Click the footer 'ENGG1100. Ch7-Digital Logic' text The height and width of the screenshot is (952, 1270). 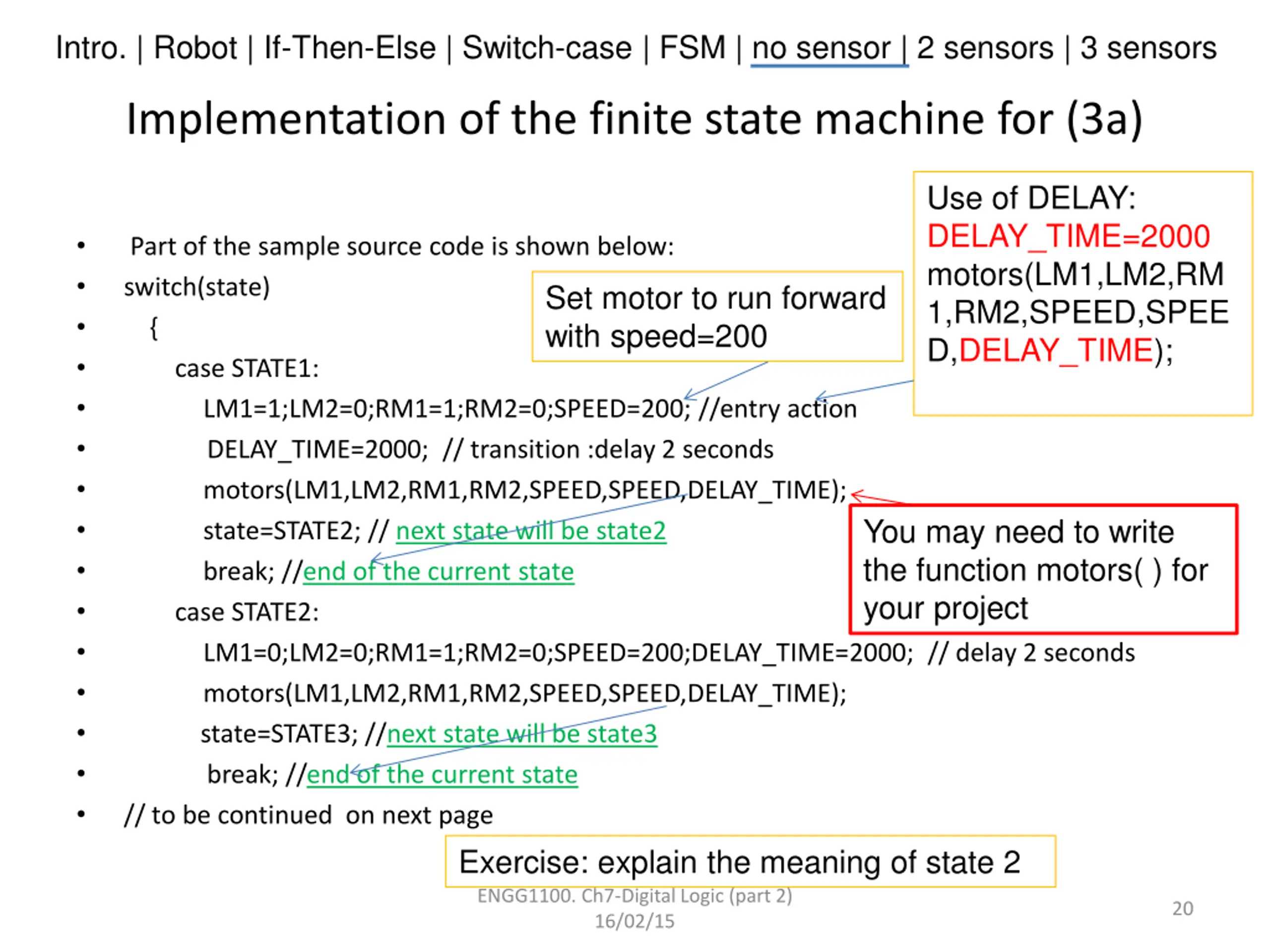point(635,896)
